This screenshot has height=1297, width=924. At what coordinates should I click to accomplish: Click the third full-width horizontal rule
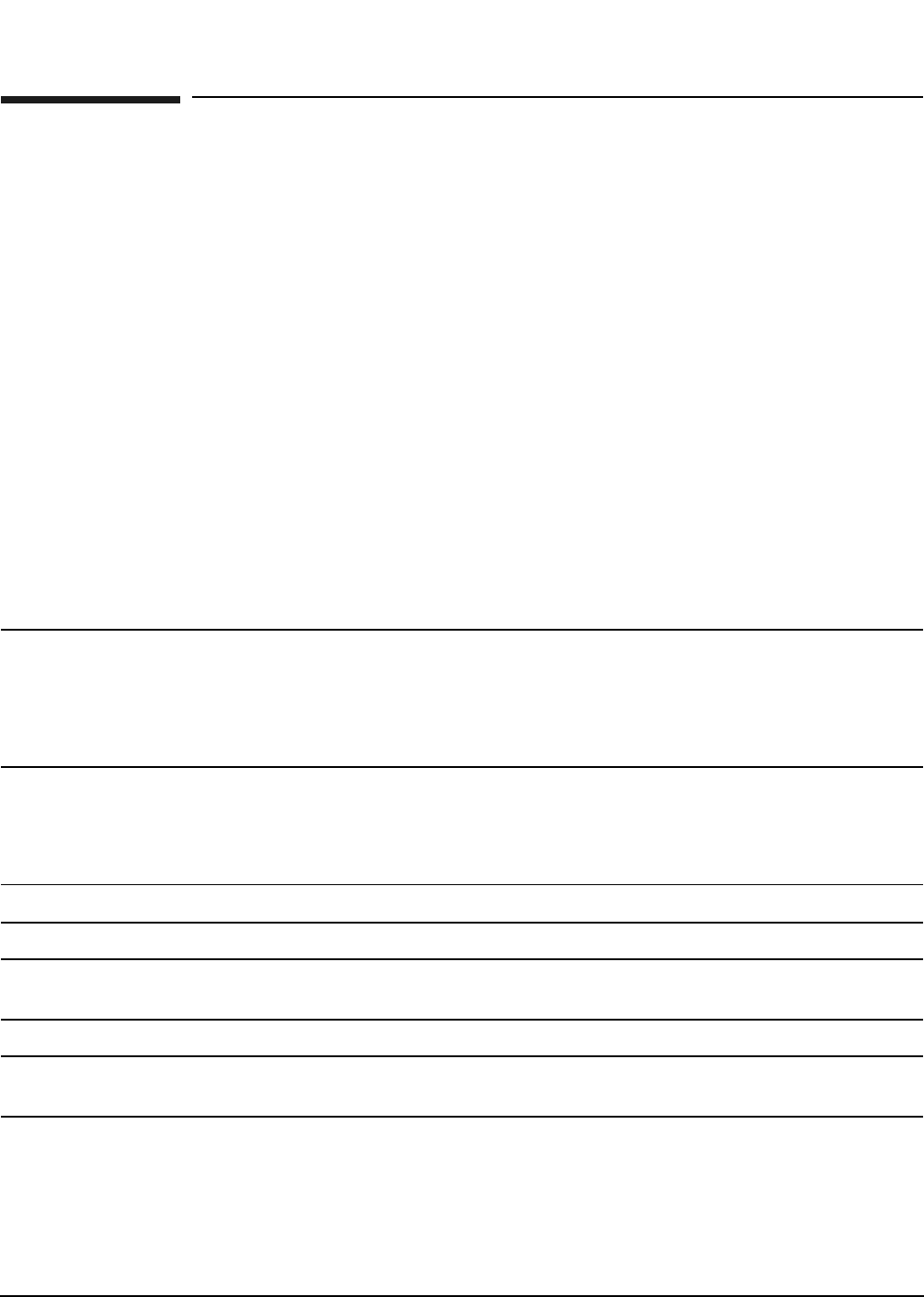tap(461, 884)
